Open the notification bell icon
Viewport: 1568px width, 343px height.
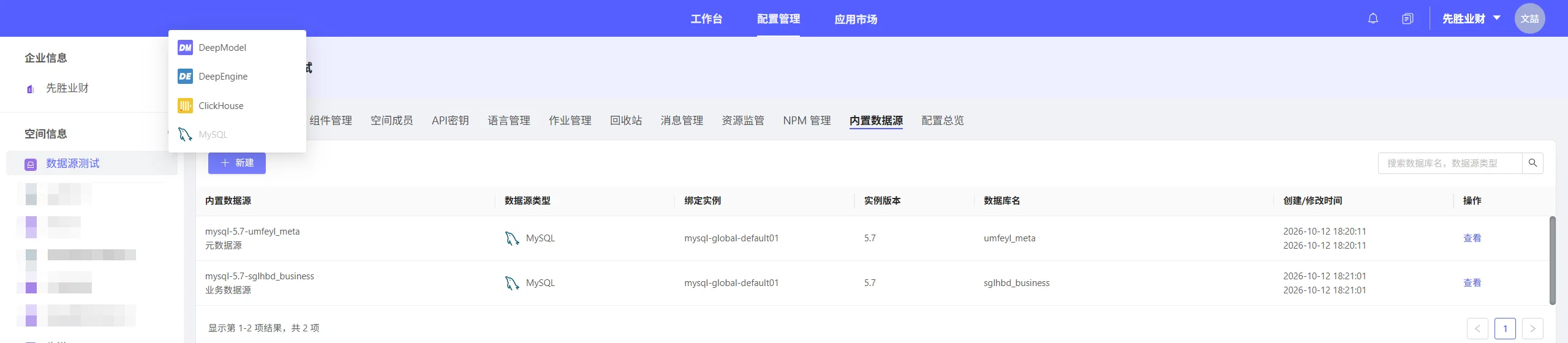[1373, 18]
